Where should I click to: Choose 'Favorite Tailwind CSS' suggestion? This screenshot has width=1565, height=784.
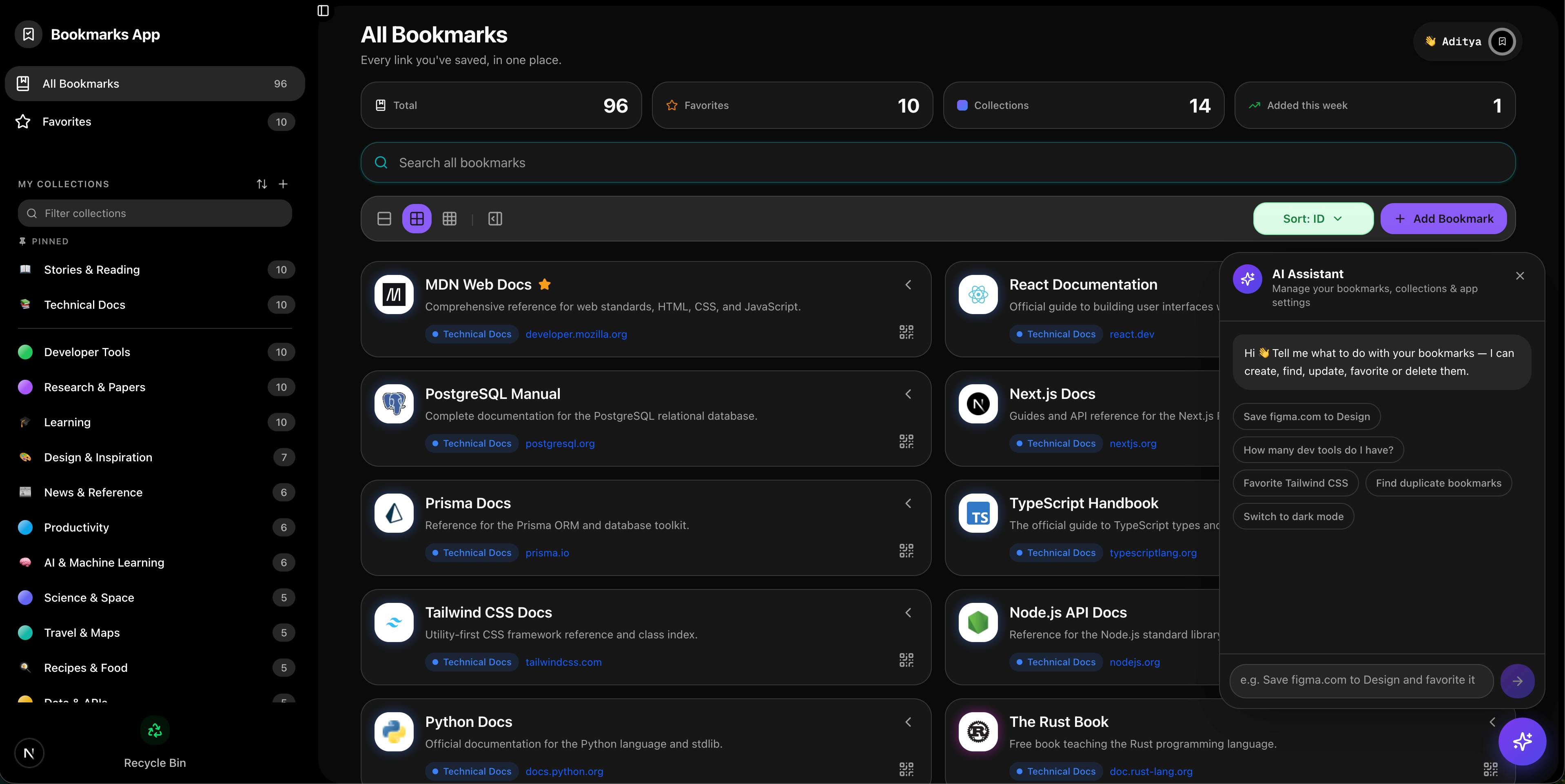1295,483
